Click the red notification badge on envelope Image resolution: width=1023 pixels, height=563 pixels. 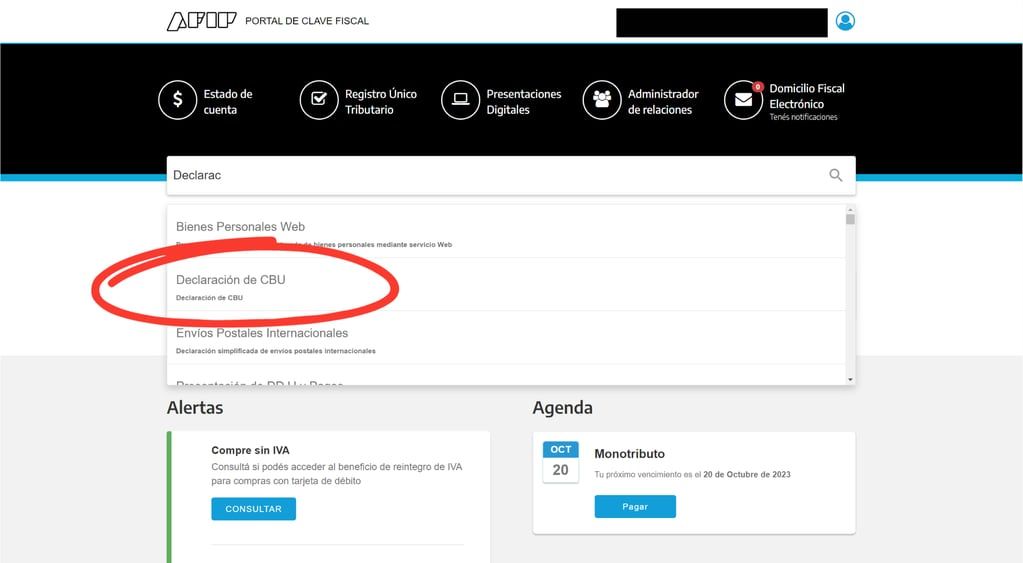point(757,86)
